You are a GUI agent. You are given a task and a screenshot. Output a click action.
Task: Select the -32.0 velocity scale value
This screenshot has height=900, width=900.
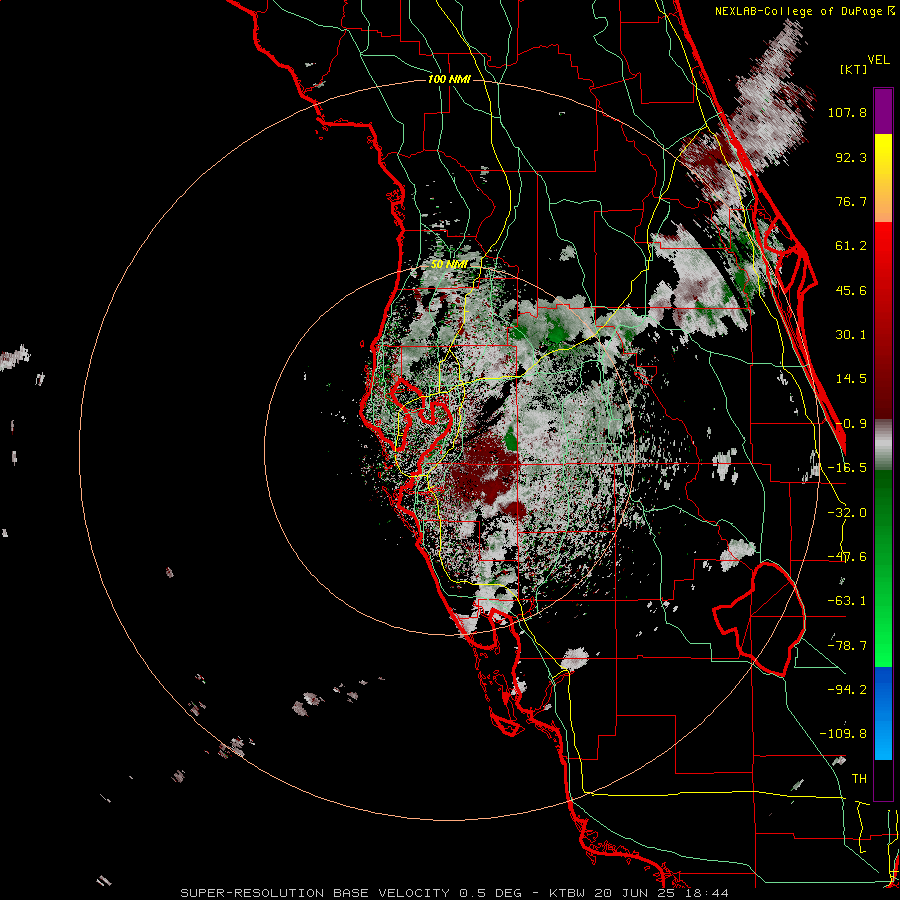coord(847,513)
